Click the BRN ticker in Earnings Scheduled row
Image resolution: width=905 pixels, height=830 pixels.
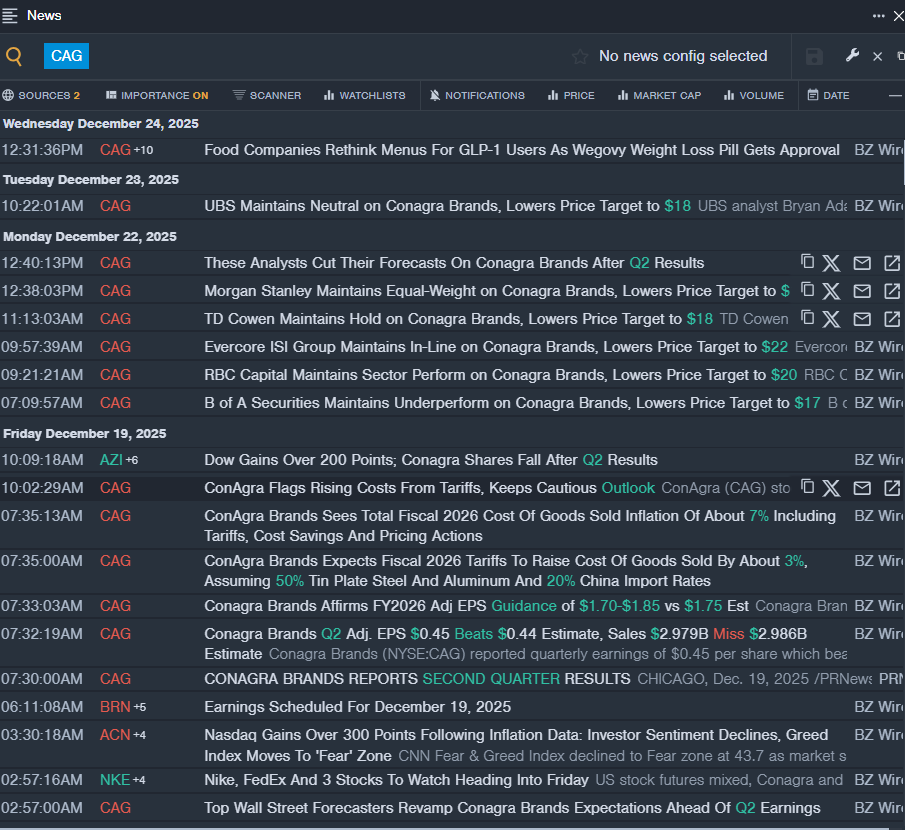115,707
